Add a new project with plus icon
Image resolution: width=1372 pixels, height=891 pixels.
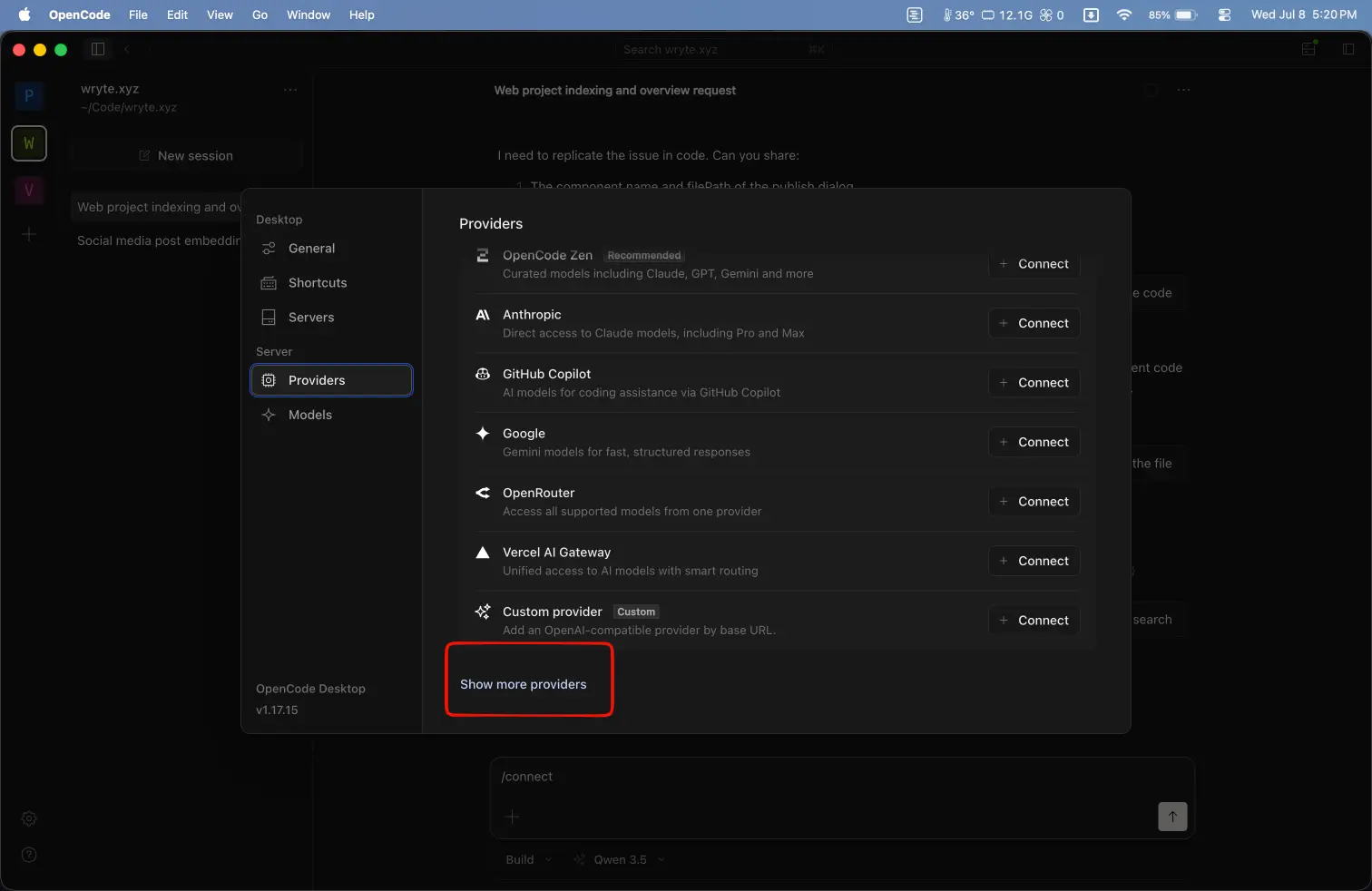[29, 234]
